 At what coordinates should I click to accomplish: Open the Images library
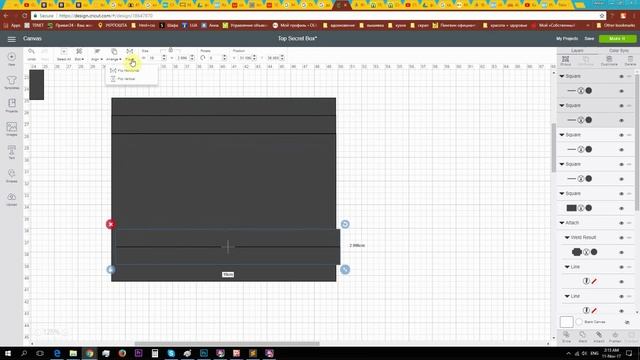[x=11, y=129]
